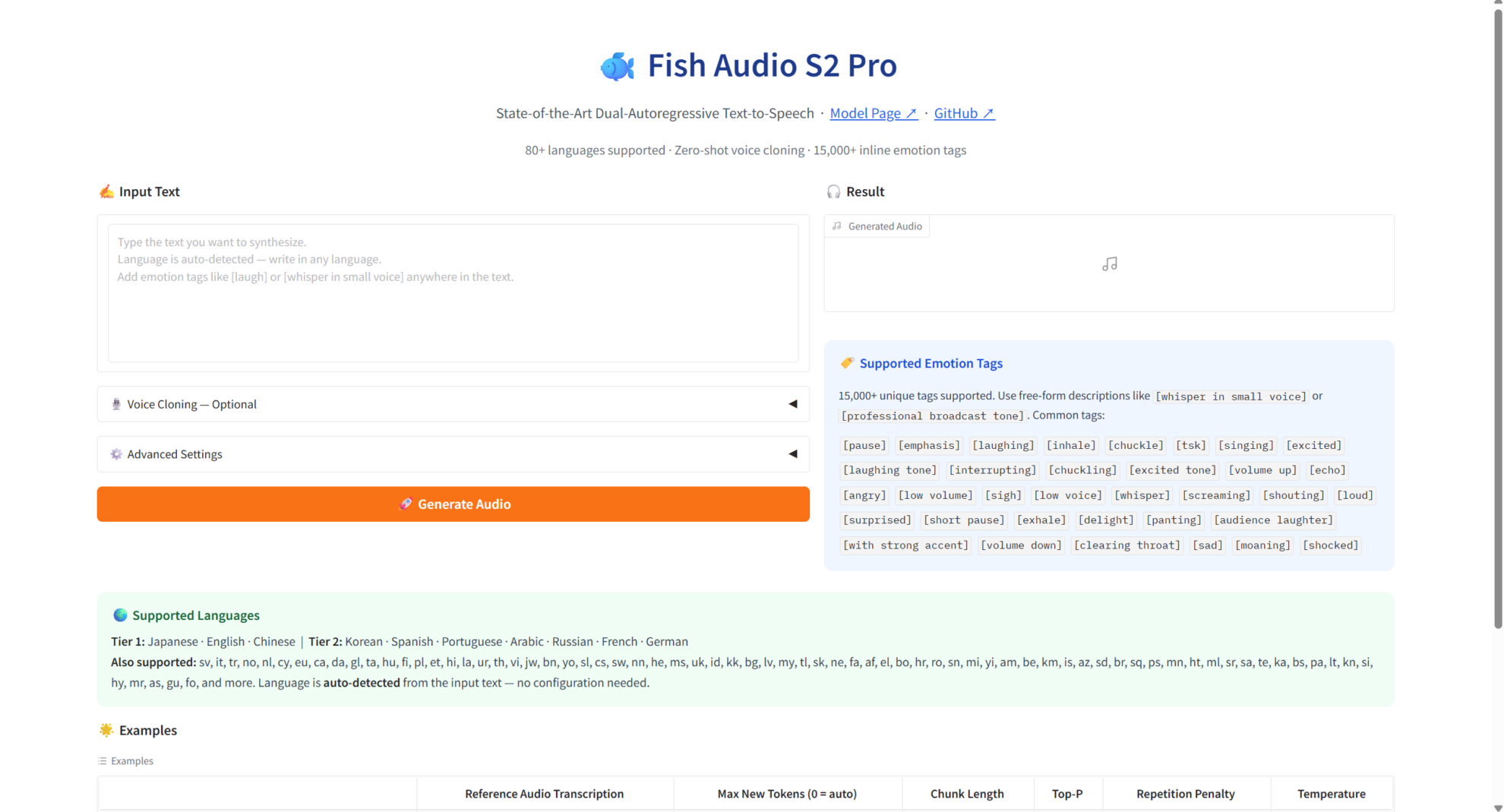This screenshot has width=1504, height=812.
Task: Click the globe icon beside Supported Languages
Action: (x=120, y=615)
